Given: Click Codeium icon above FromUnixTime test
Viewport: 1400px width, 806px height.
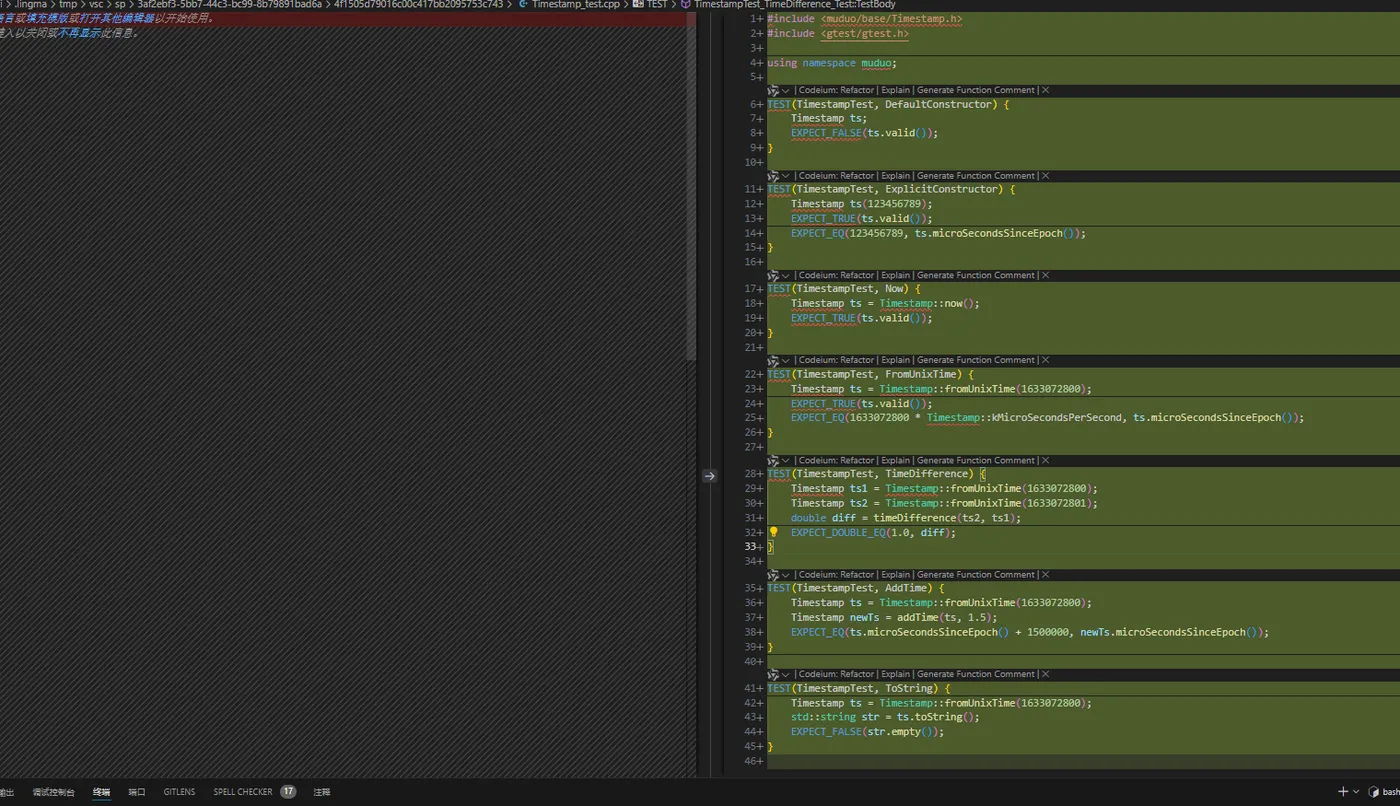Looking at the screenshot, I should pos(773,360).
